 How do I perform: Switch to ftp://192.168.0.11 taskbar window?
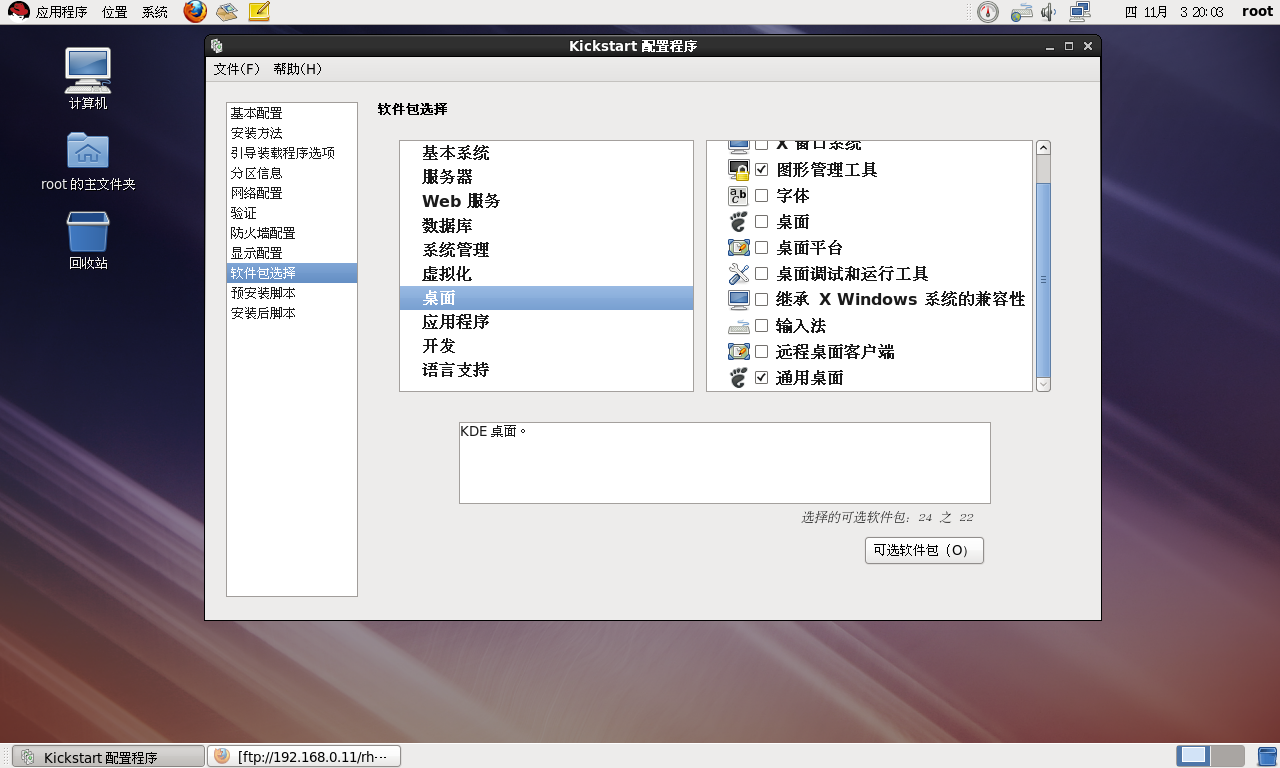[304, 757]
